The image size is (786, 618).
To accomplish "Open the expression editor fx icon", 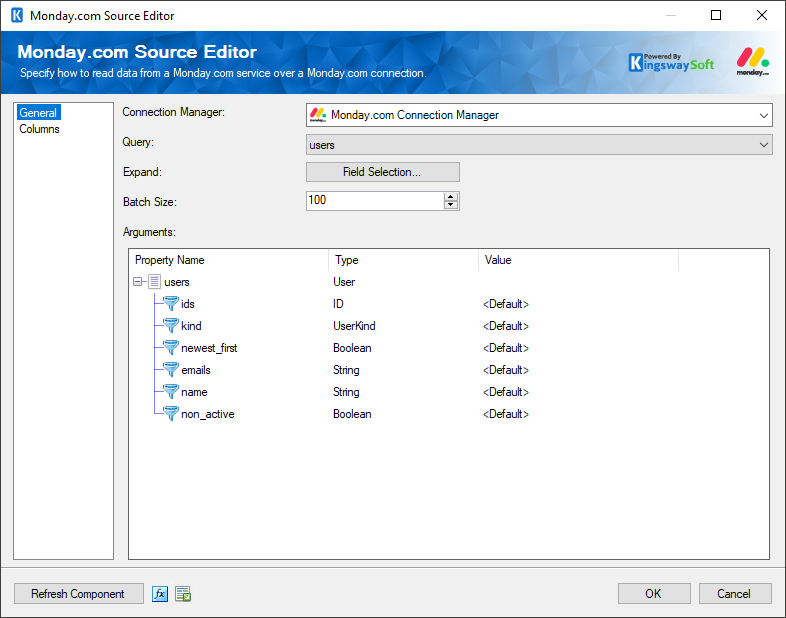I will 160,594.
